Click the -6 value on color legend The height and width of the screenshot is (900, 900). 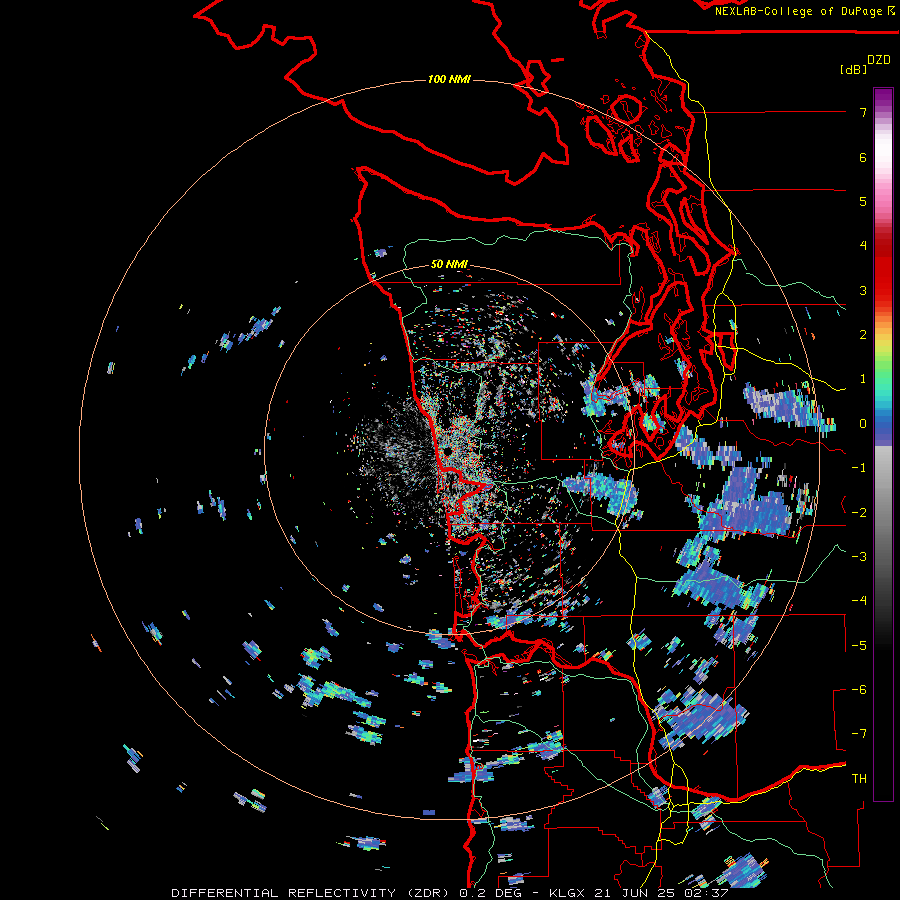tap(859, 689)
